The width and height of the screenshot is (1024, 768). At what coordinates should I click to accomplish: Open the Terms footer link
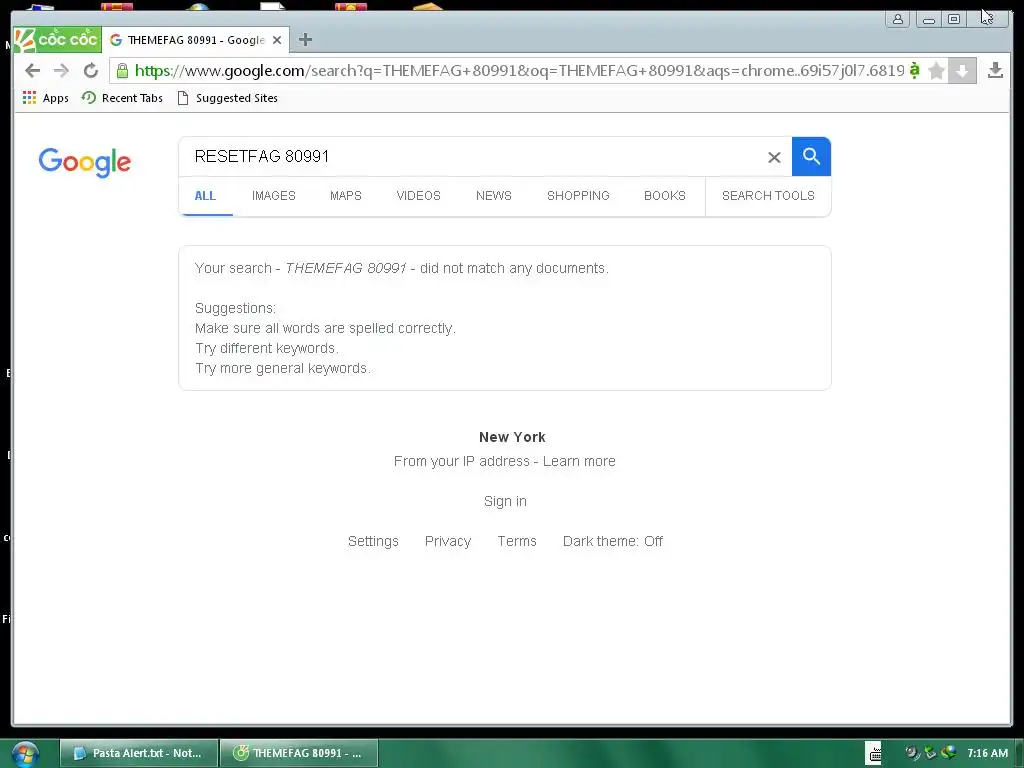[517, 541]
